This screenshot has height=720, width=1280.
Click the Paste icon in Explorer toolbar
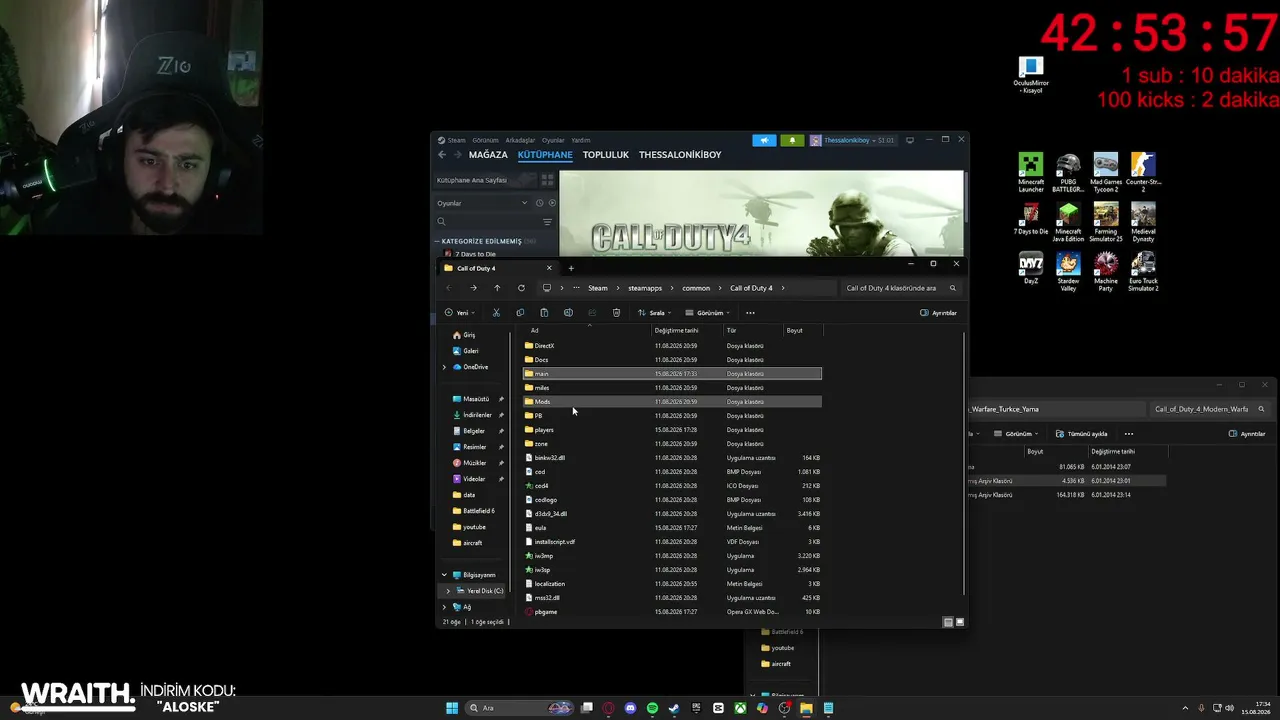544,313
